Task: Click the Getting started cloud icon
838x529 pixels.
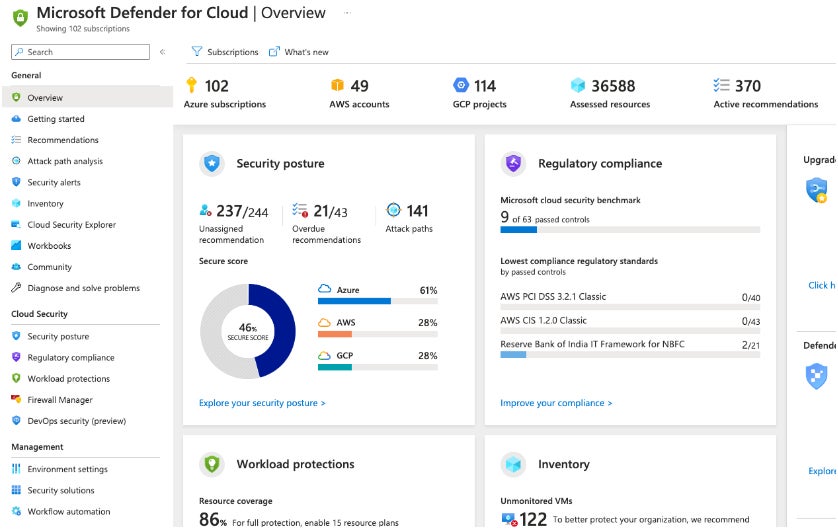Action: click(16, 119)
